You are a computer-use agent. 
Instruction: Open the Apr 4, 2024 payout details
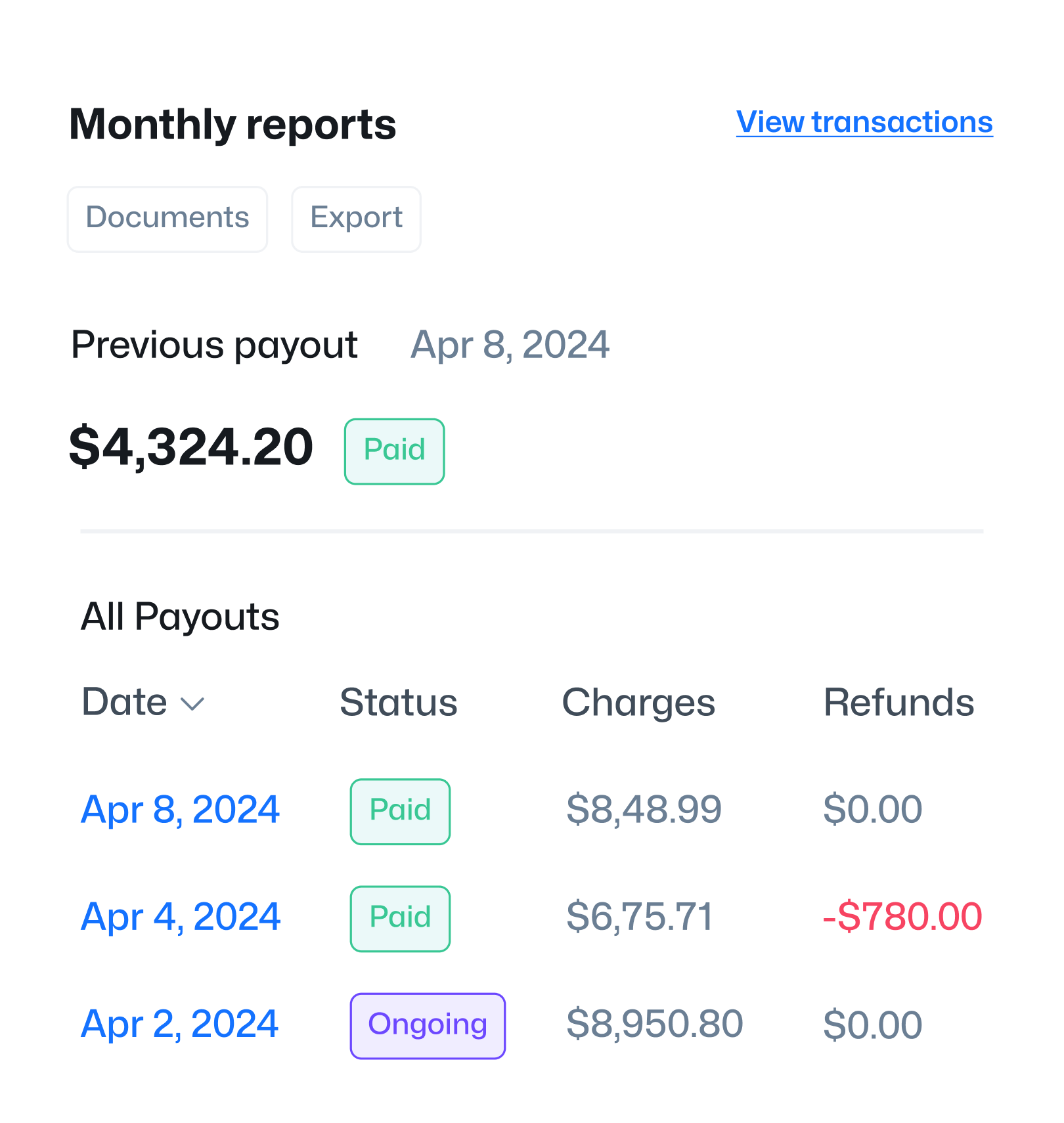coord(180,917)
